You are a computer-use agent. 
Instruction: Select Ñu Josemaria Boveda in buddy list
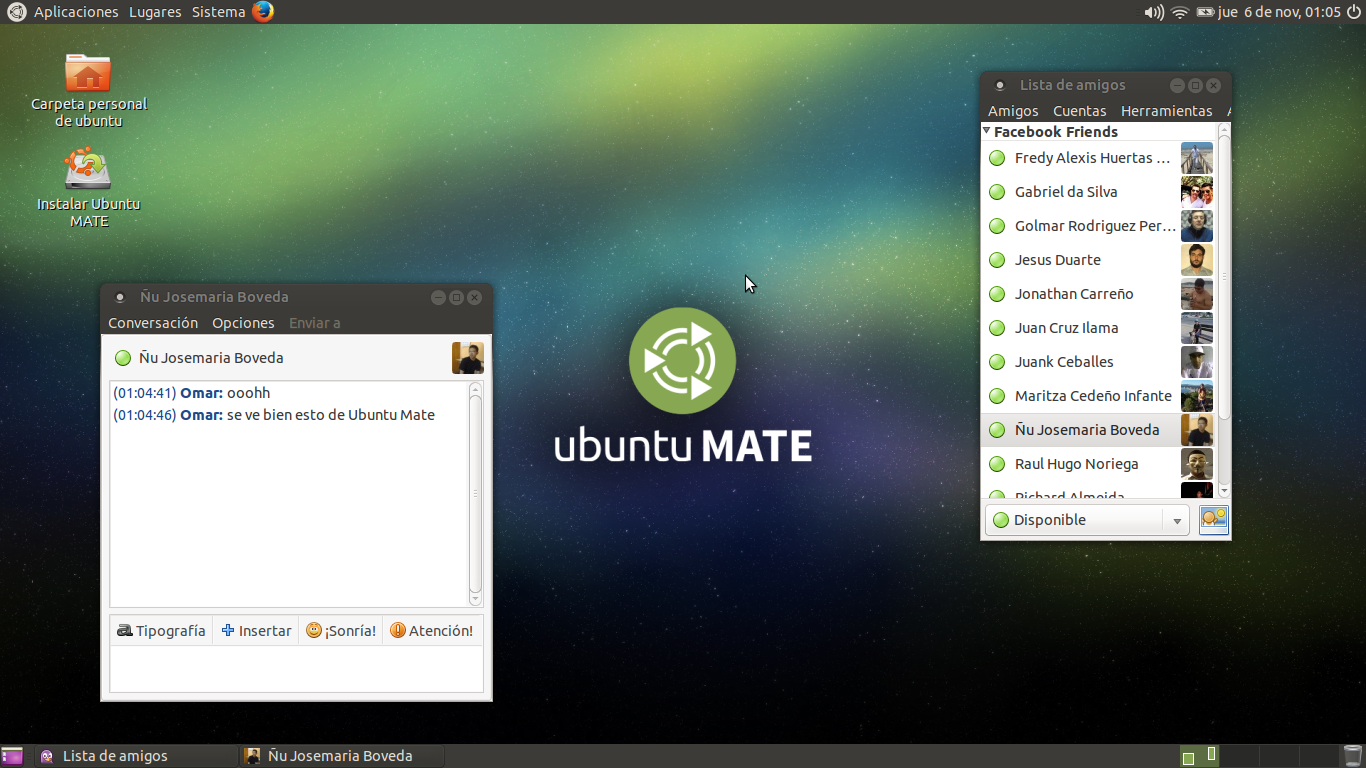point(1098,430)
